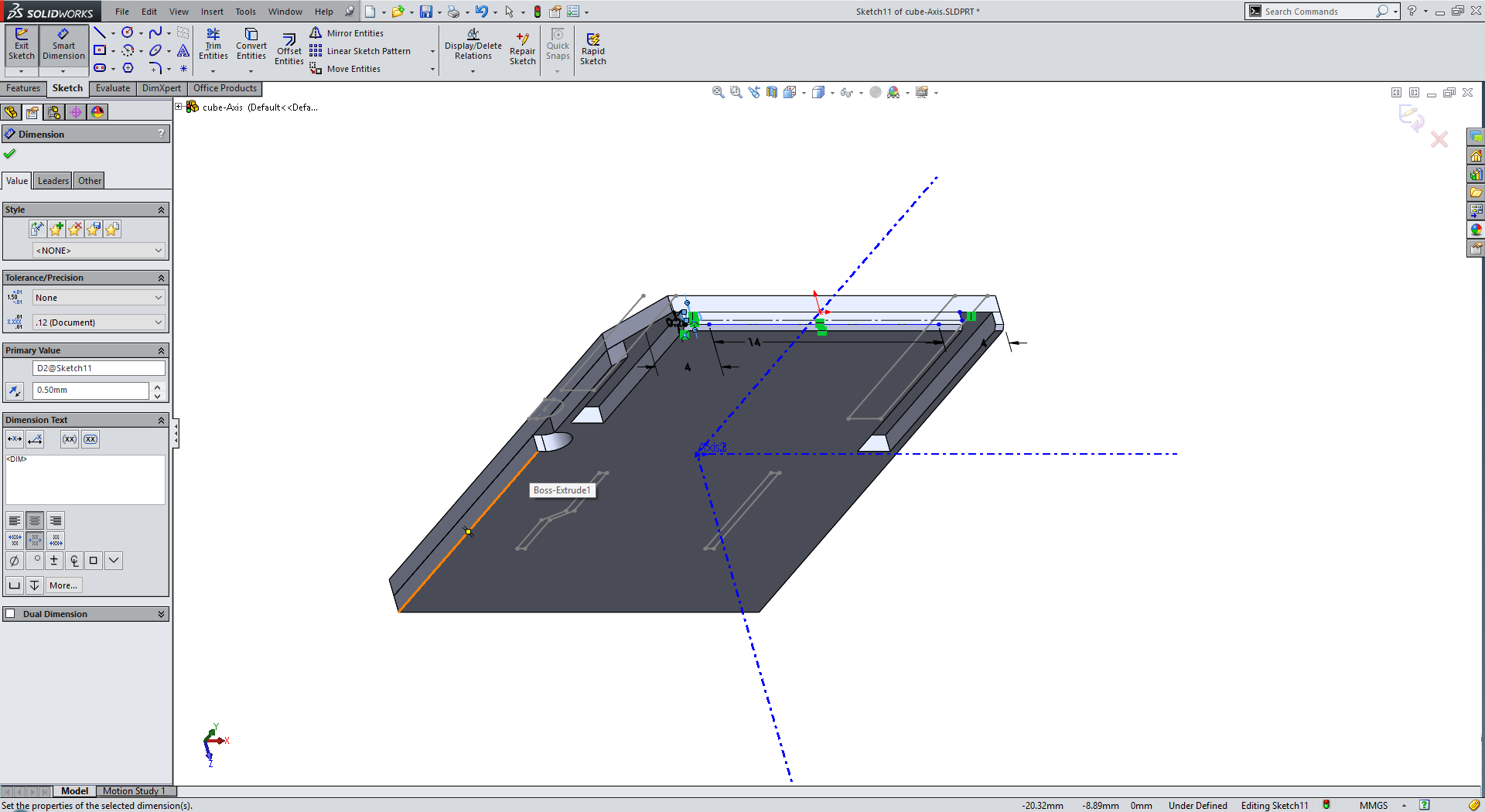Select the Line sketch tool
This screenshot has width=1485, height=812.
click(100, 32)
